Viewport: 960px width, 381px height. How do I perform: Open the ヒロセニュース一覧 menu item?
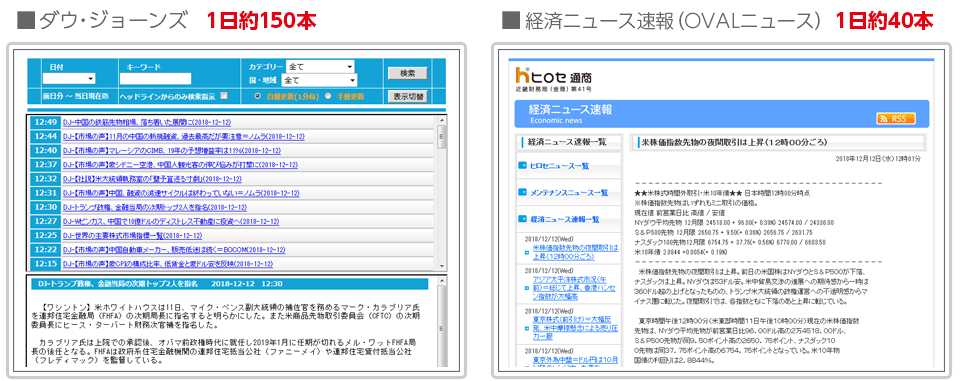(559, 165)
